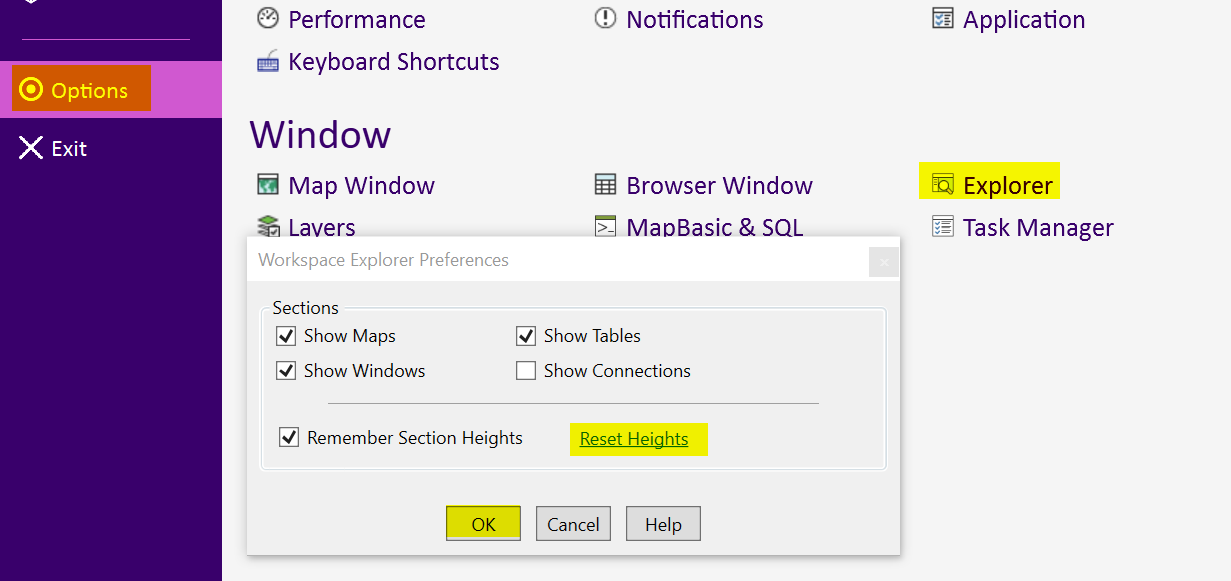The height and width of the screenshot is (581, 1231).
Task: Click the Application settings icon
Action: [942, 18]
